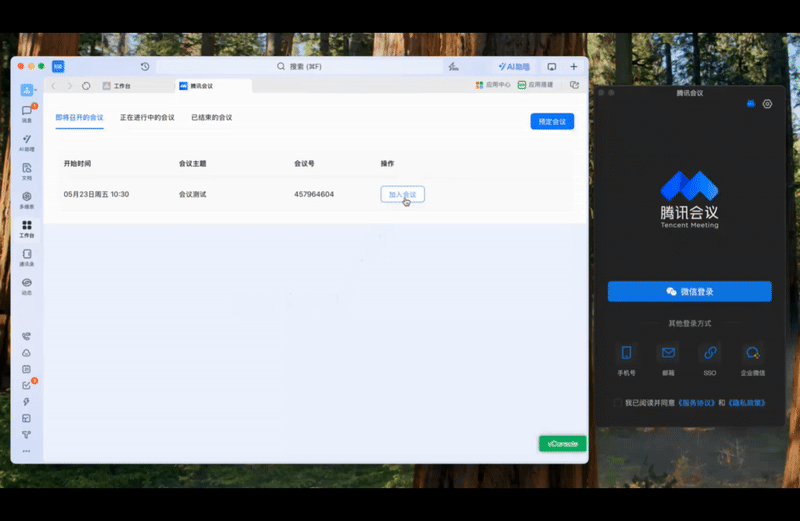Click 加入会议 for meeting 会议测试
This screenshot has width=800, height=521.
pos(403,194)
